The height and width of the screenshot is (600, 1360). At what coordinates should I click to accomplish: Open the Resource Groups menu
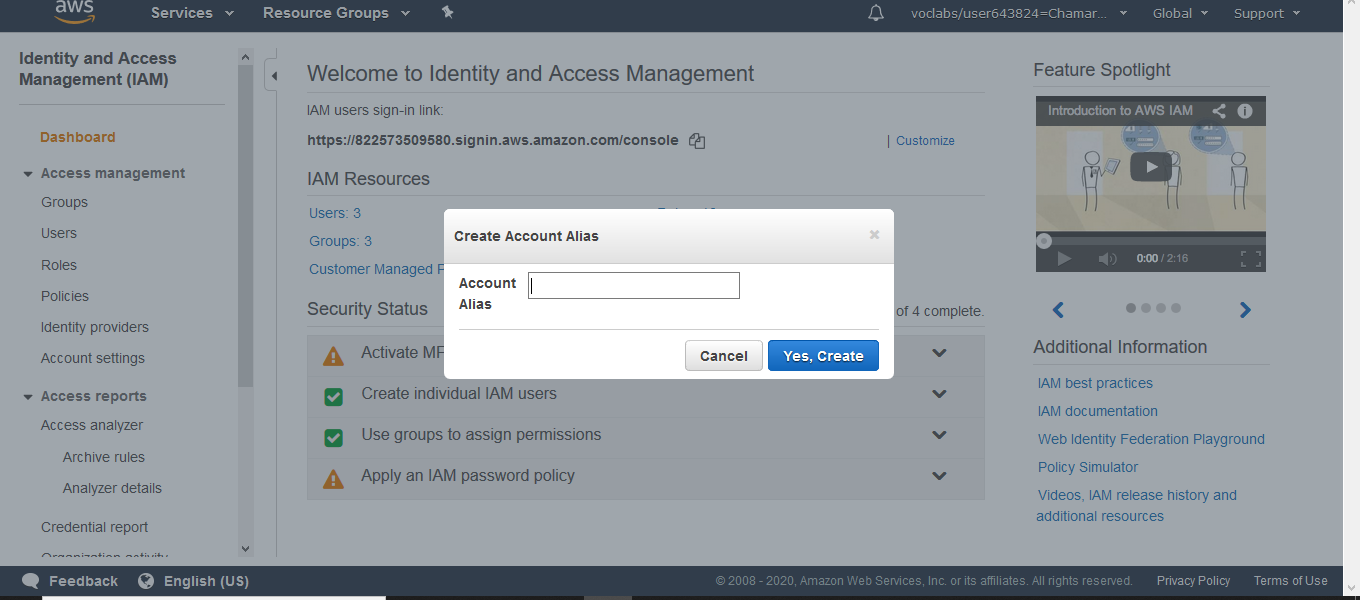click(x=336, y=13)
